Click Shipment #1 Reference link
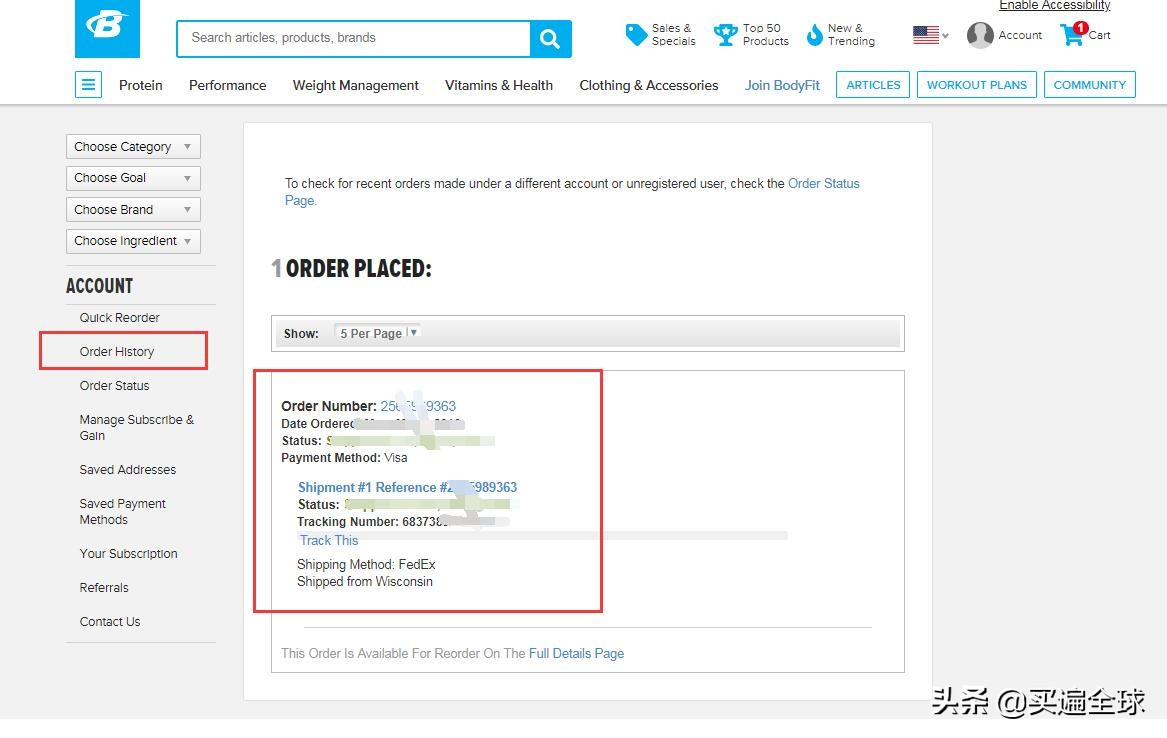 click(x=407, y=487)
